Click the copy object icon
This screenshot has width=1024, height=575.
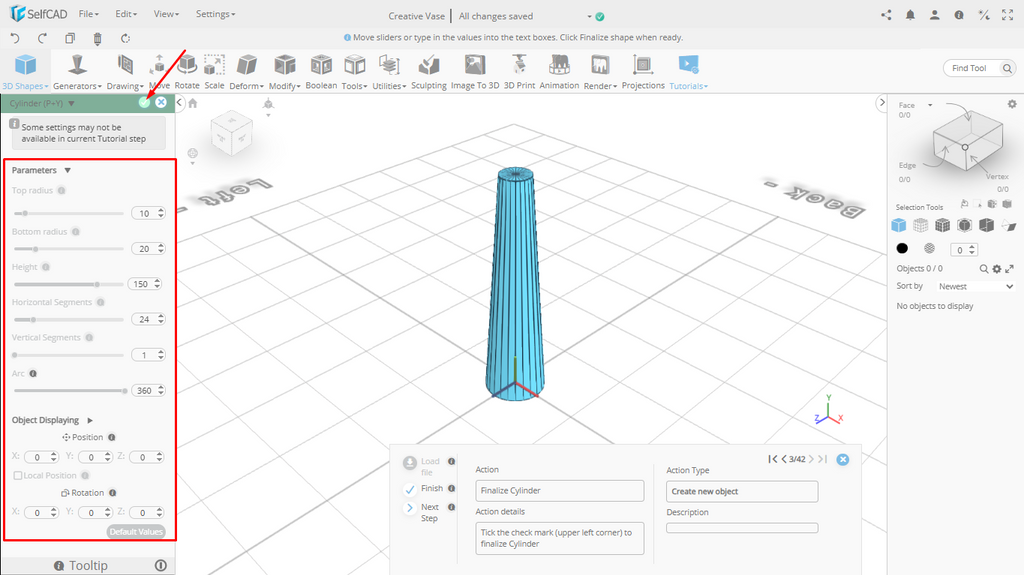70,39
